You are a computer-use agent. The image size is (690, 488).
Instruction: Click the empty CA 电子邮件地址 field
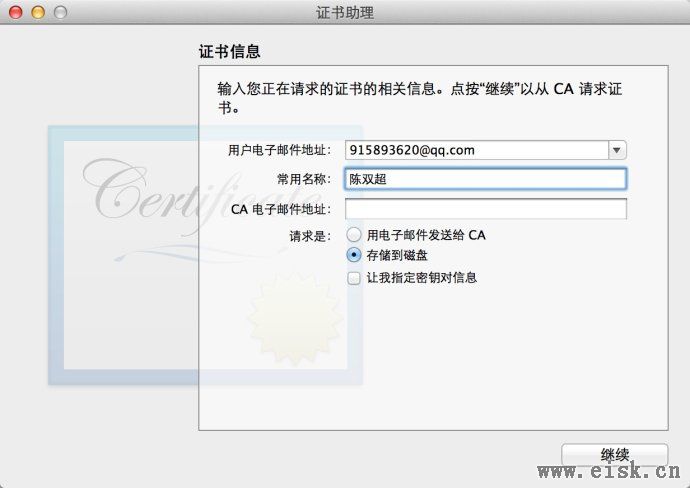485,209
